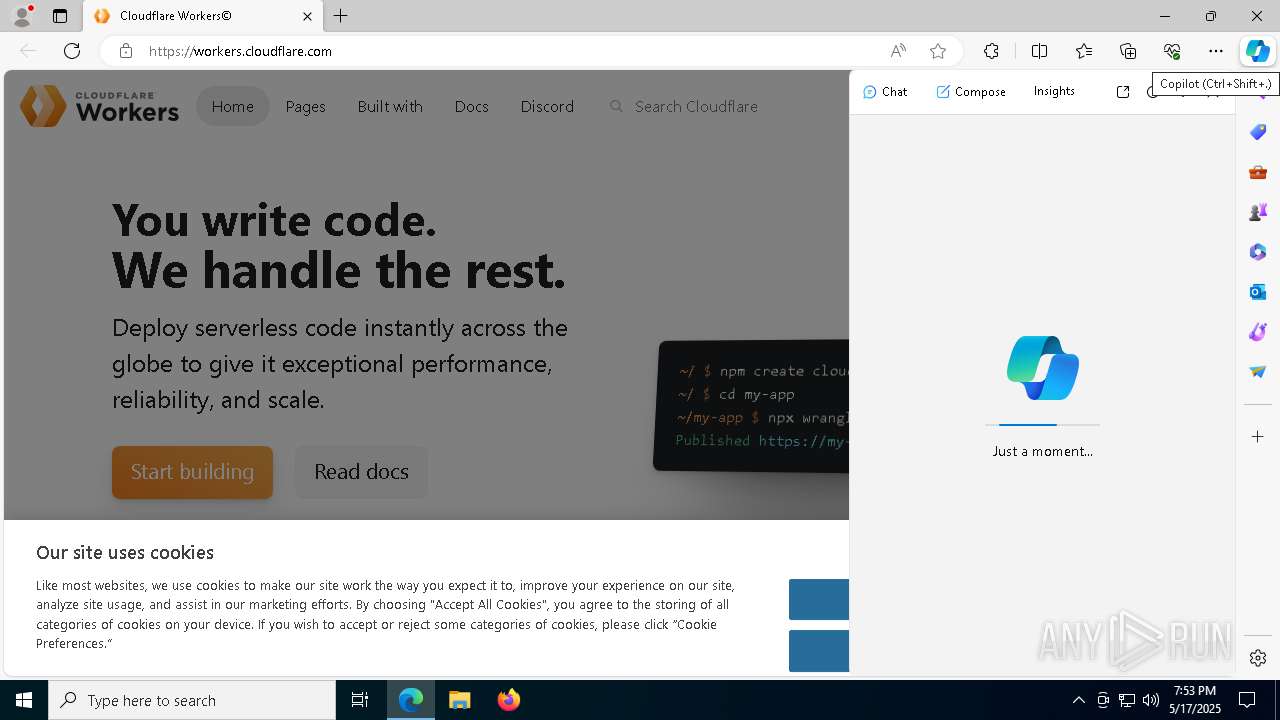Reload the current page
1280x720 pixels.
point(72,51)
